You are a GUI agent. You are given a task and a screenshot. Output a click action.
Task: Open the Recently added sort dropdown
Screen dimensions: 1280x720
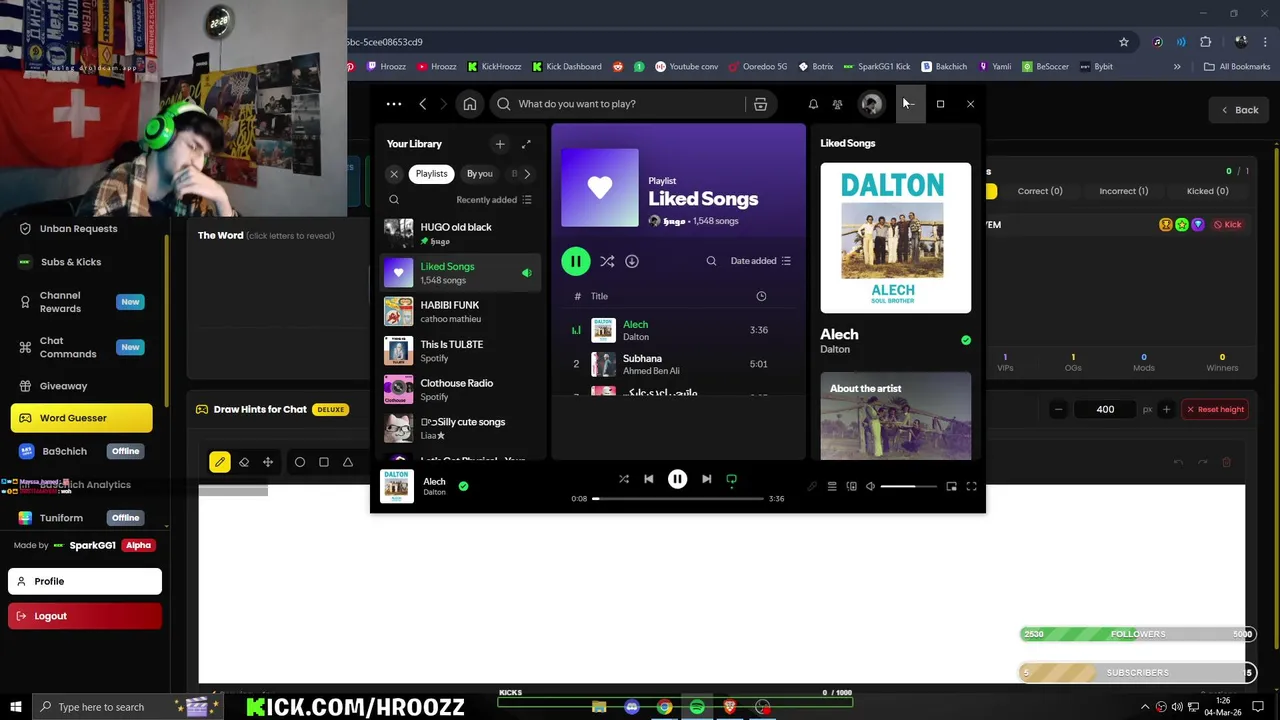(494, 200)
